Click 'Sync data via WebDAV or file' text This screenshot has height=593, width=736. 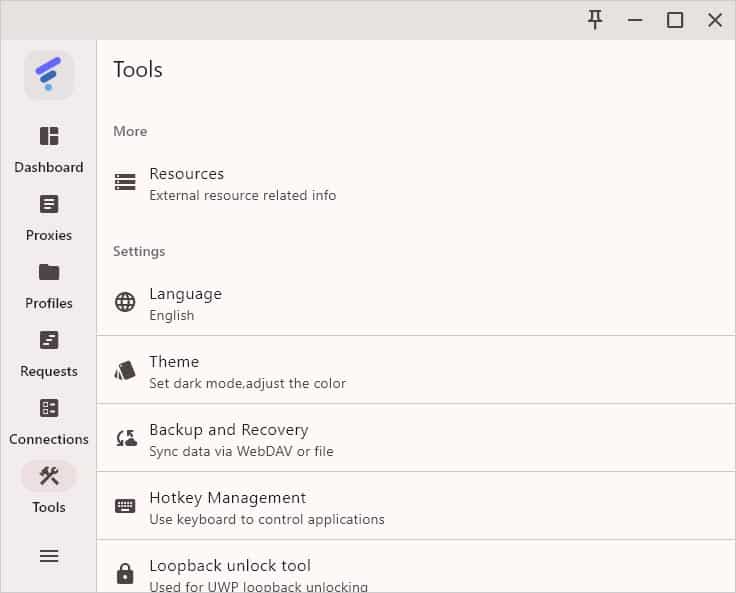(241, 451)
